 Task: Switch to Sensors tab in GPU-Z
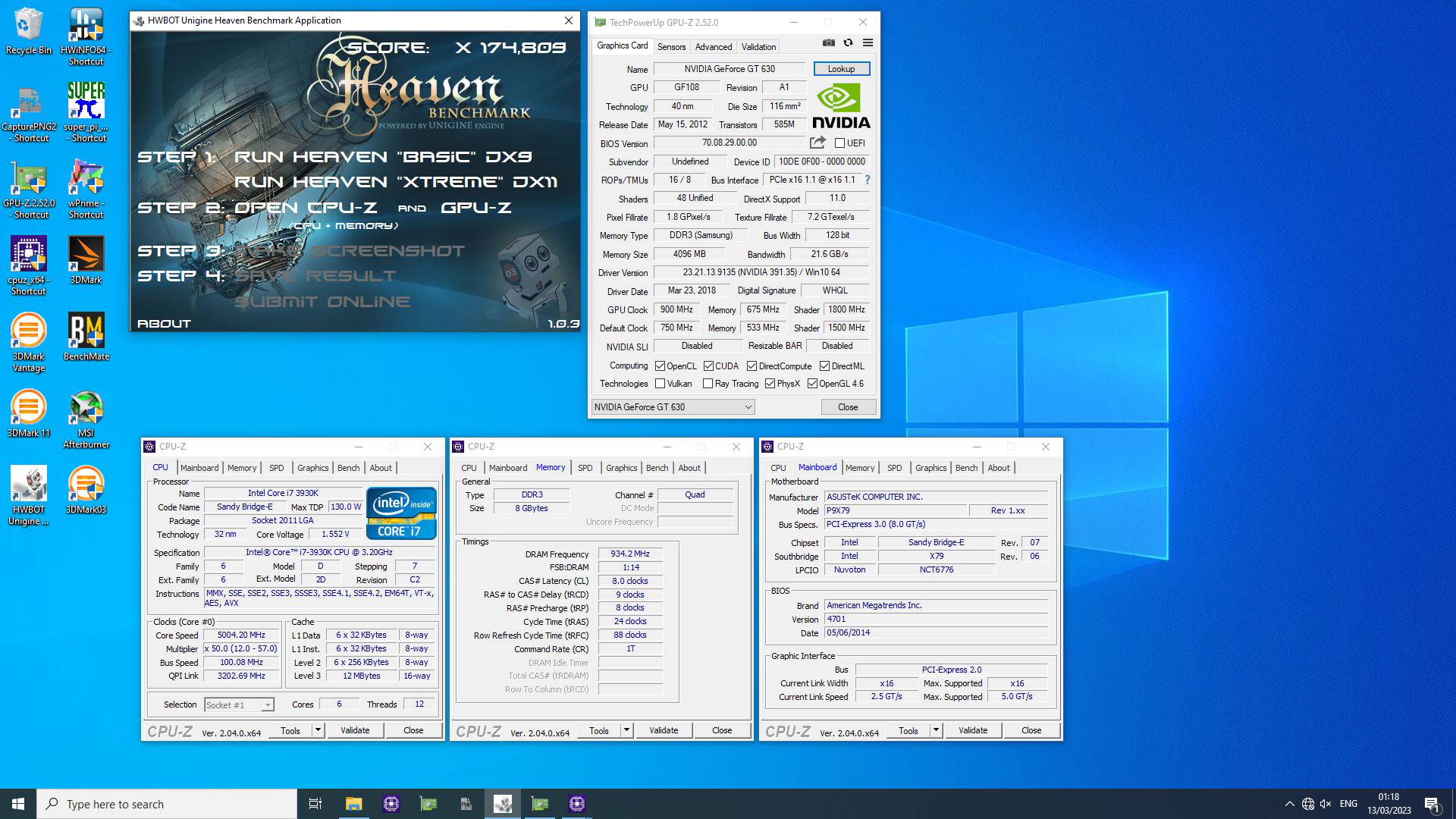671,46
